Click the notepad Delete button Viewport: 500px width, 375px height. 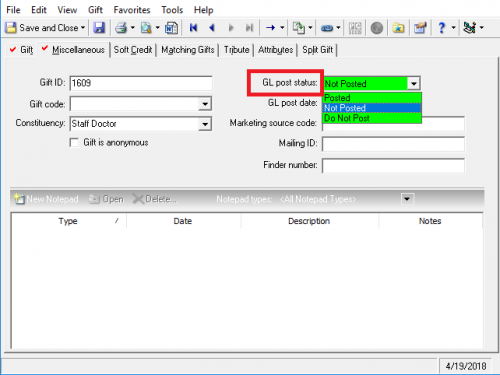point(155,199)
